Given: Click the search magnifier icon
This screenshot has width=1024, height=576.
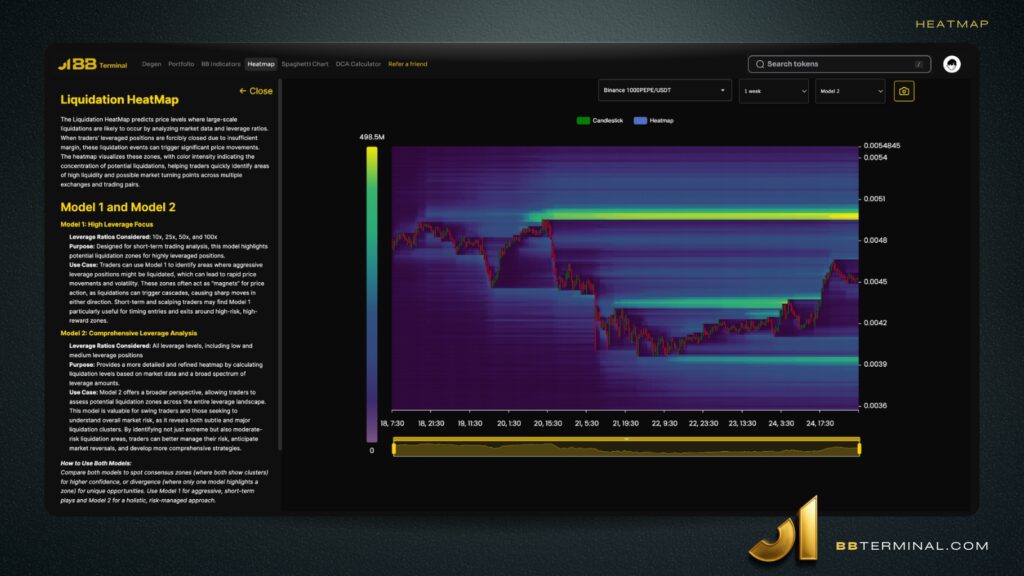Looking at the screenshot, I should [760, 64].
